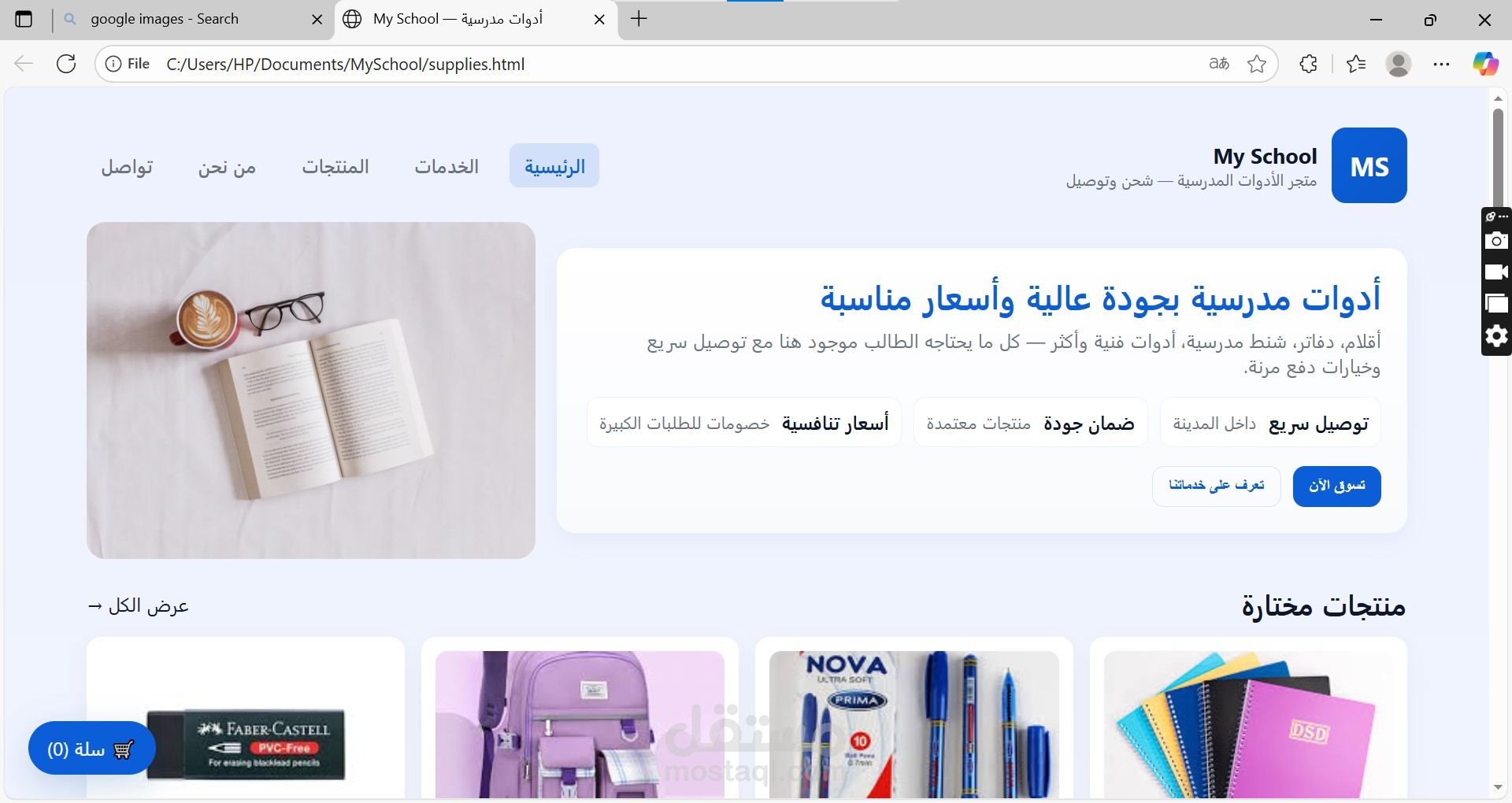Select the My School browser tab
The image size is (1512, 803).
pyautogui.click(x=476, y=19)
